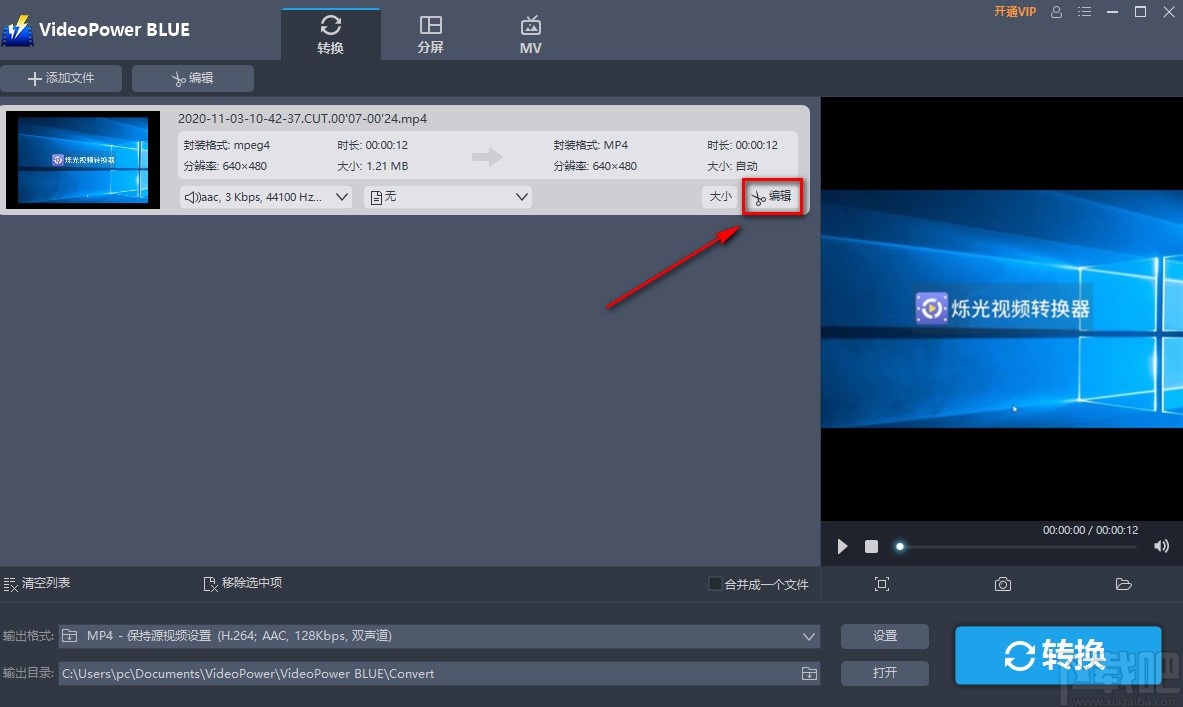Open the user account icon
The width and height of the screenshot is (1183, 707).
pos(1056,12)
